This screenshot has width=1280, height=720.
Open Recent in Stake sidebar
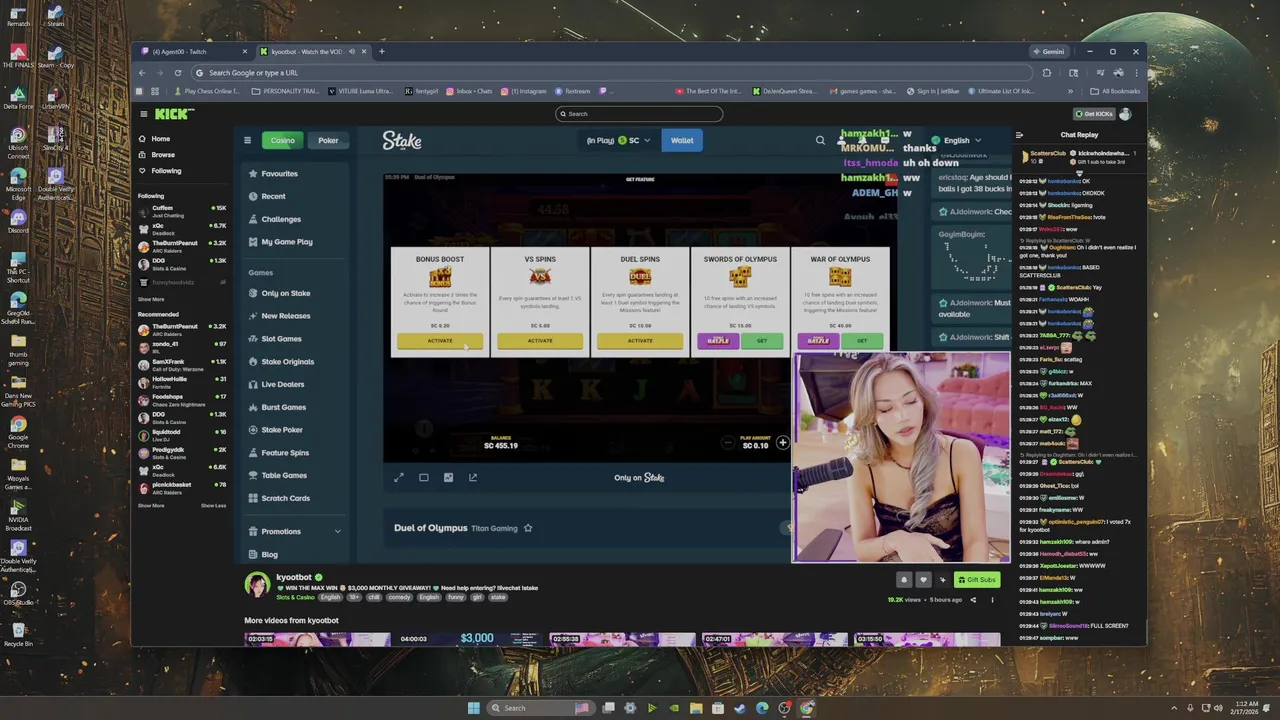[x=267, y=196]
